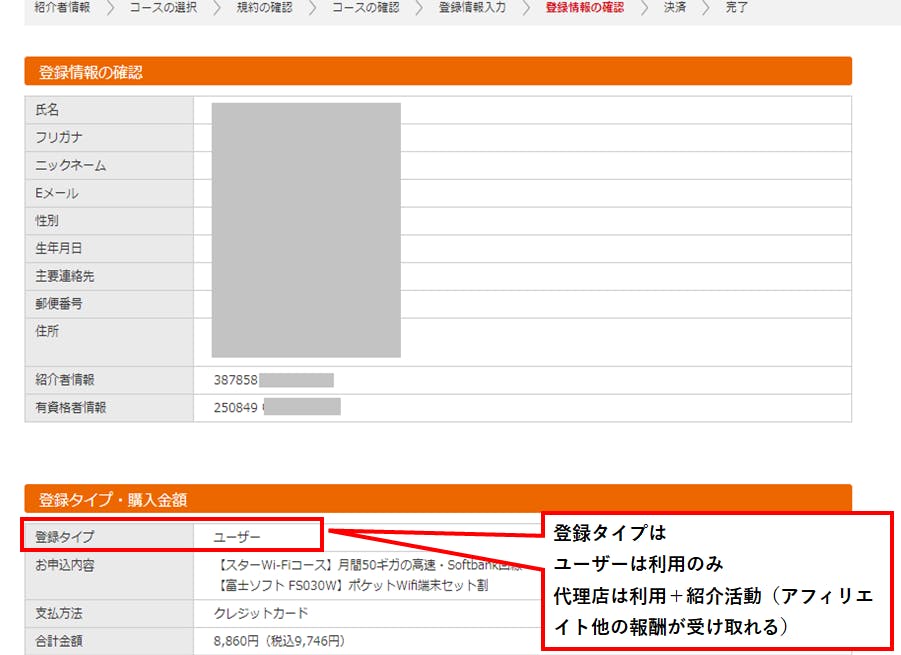The width and height of the screenshot is (901, 655).
Task: Click the highlighted 登録情報の確認 breadcrumb step
Action: (x=585, y=8)
